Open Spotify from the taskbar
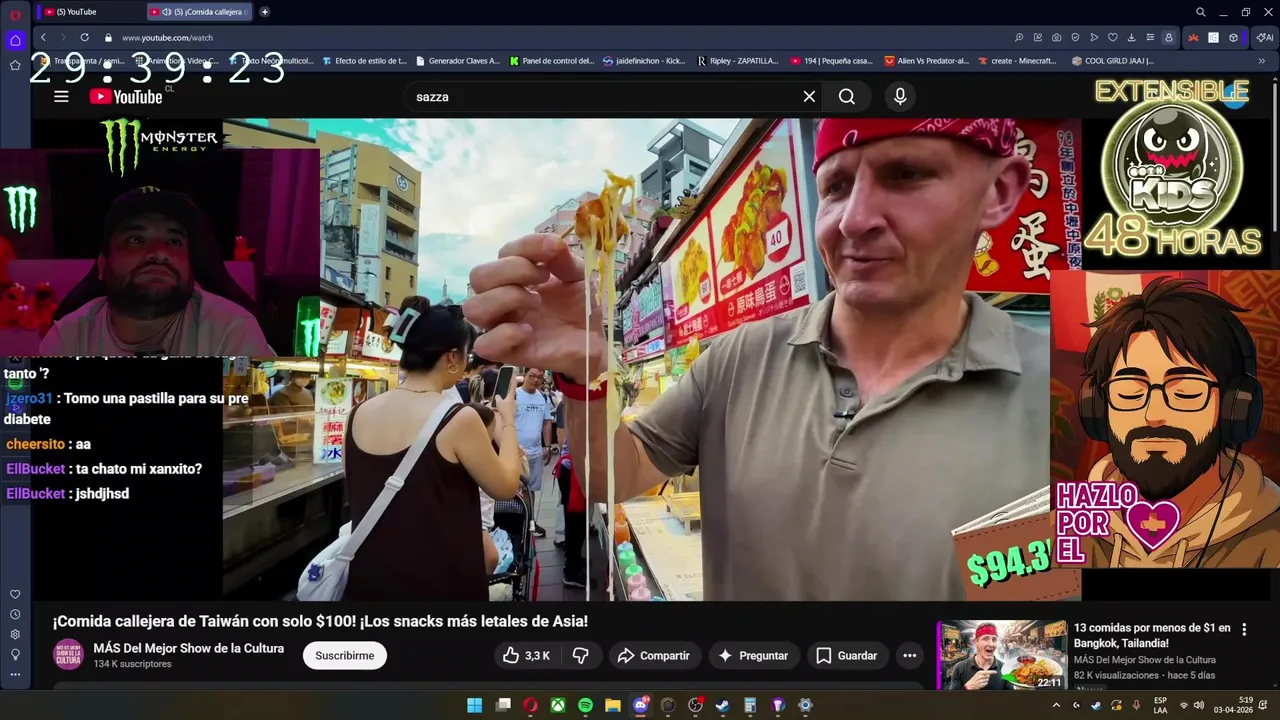The width and height of the screenshot is (1280, 720). click(x=585, y=705)
